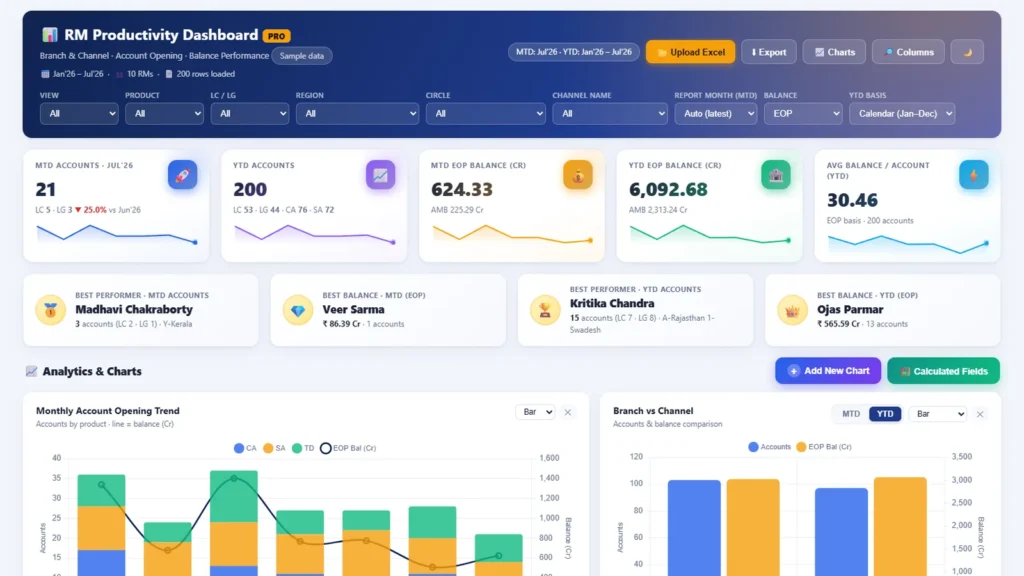Viewport: 1024px width, 576px height.
Task: Click the medal icon beside Madhavi Chakraborty
Action: click(x=51, y=310)
